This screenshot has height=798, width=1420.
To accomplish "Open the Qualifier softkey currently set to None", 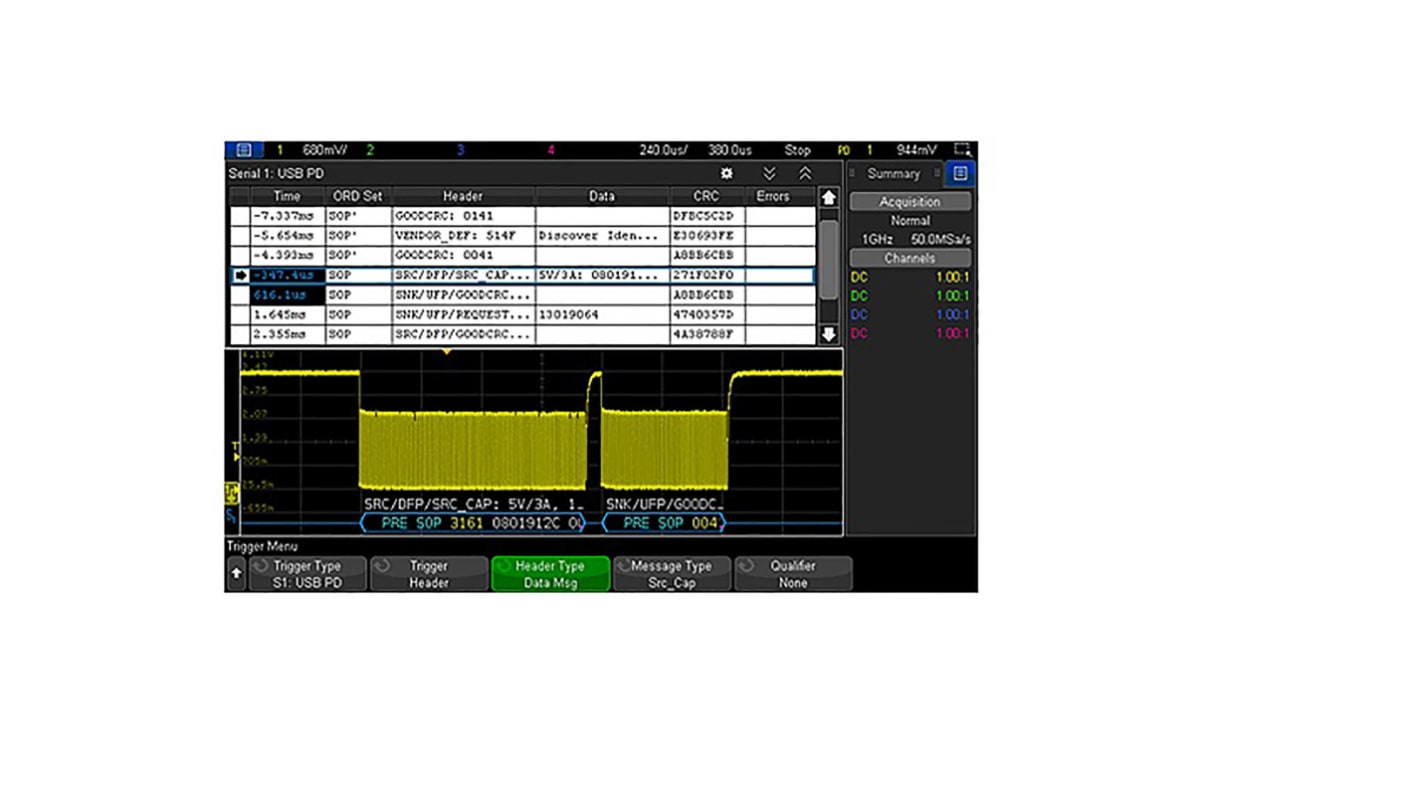I will tap(793, 573).
